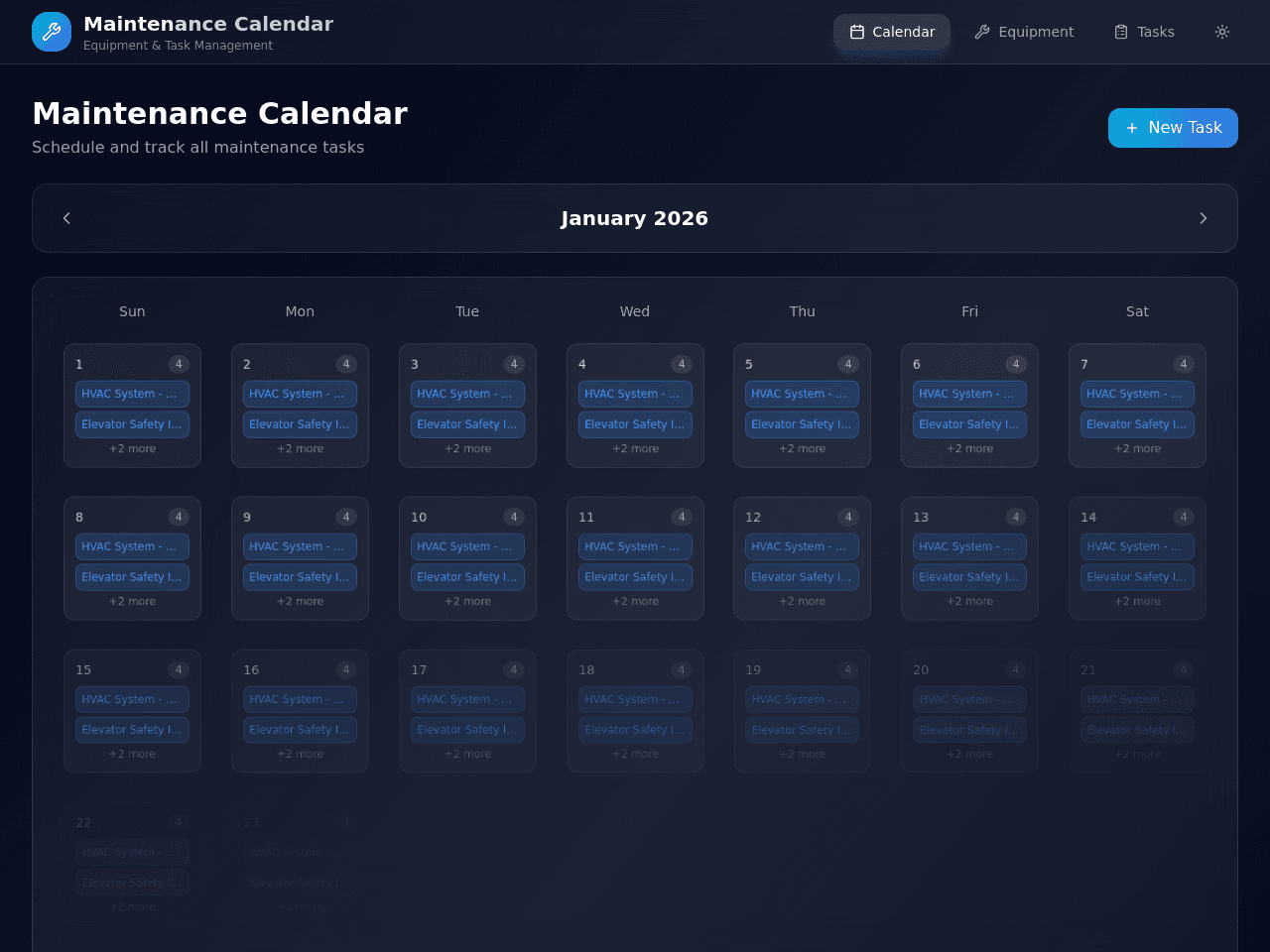This screenshot has height=952, width=1270.
Task: Expand +2 more on day 13
Action: pyautogui.click(x=969, y=602)
